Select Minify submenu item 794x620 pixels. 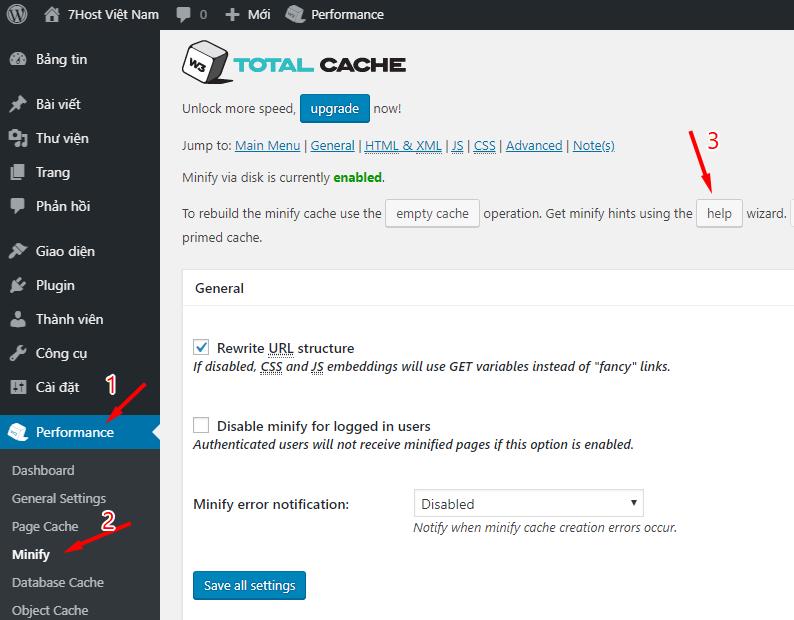coord(30,555)
